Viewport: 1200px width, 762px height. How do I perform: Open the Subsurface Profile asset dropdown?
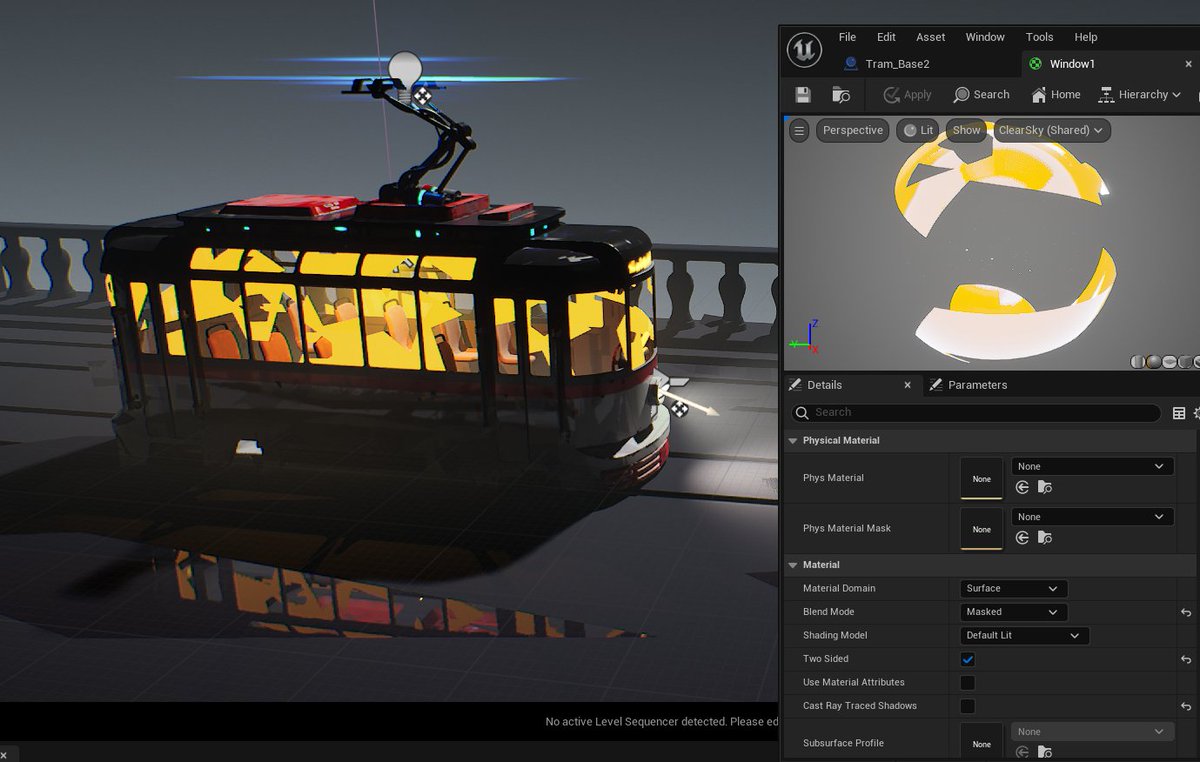click(1092, 732)
